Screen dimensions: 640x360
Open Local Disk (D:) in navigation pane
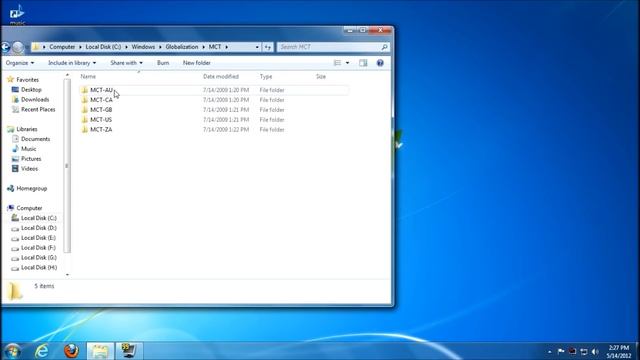(39, 228)
